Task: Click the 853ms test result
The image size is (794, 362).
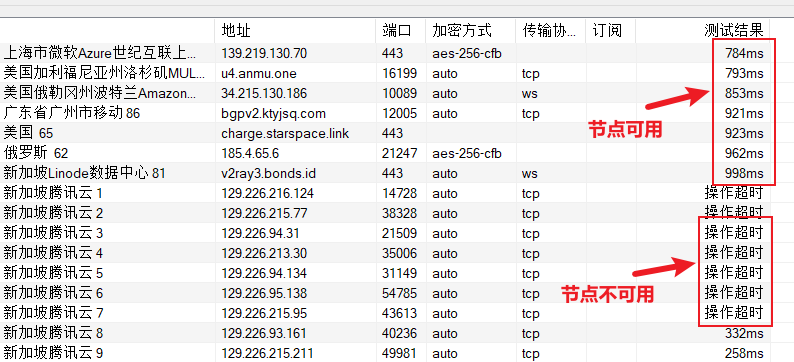Action: coord(744,94)
